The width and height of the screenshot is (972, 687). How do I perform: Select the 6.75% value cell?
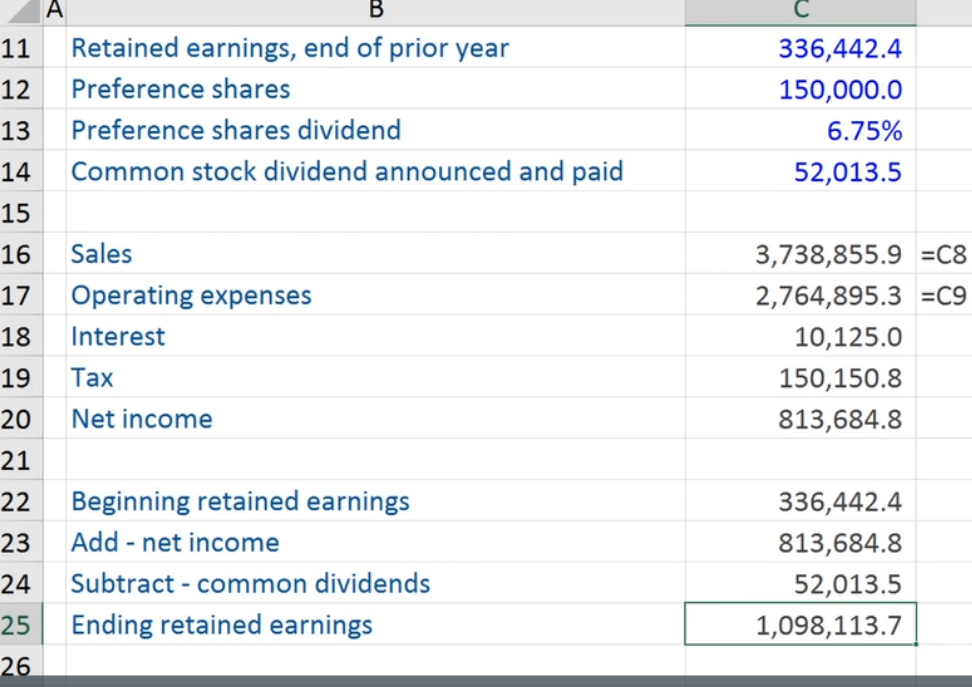point(800,130)
